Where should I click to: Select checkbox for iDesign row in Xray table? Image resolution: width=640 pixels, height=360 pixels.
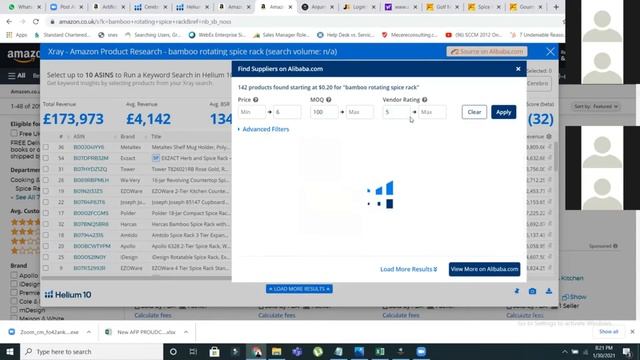tap(46, 257)
